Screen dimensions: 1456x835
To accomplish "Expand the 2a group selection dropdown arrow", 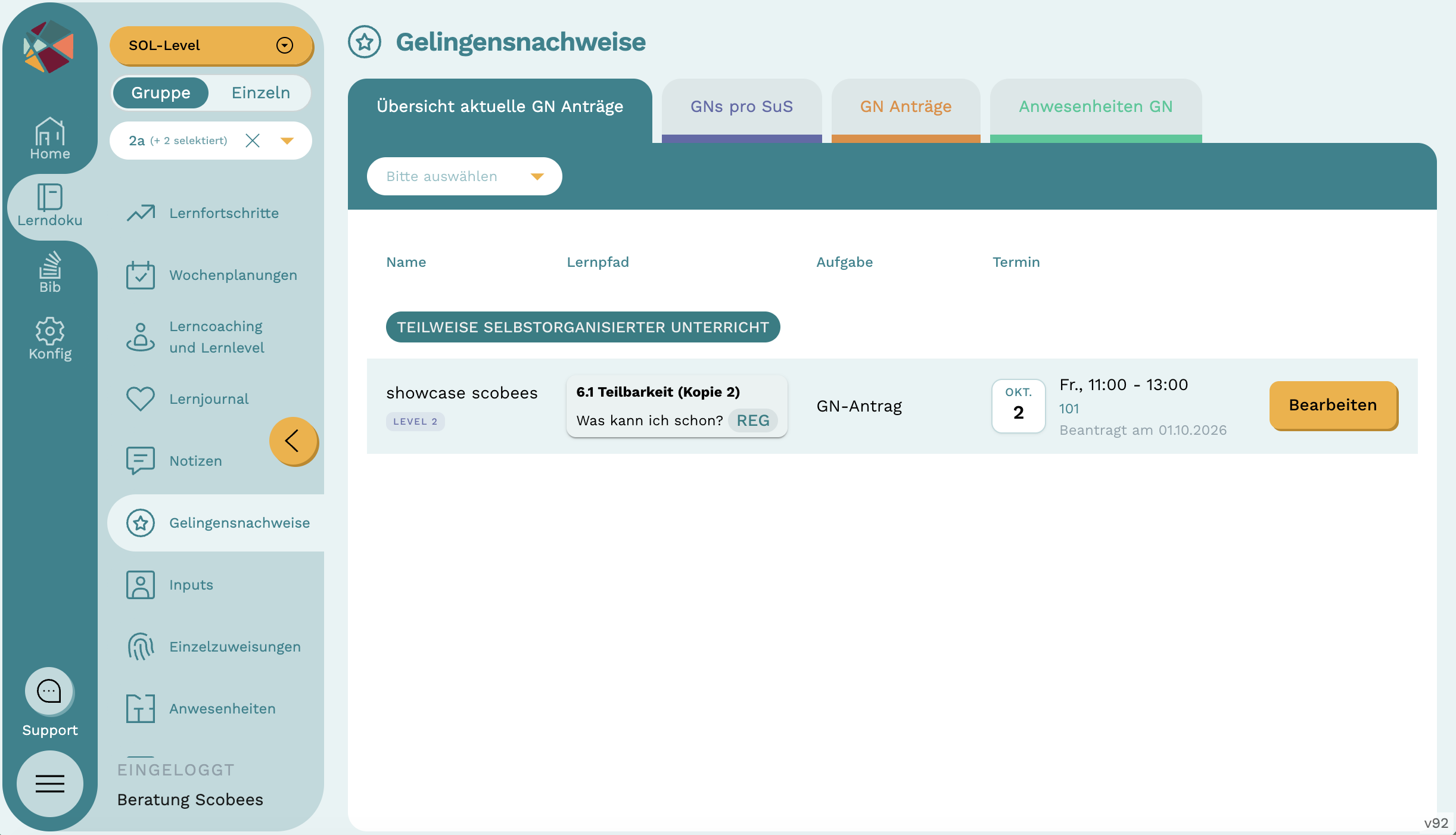I will tap(287, 141).
